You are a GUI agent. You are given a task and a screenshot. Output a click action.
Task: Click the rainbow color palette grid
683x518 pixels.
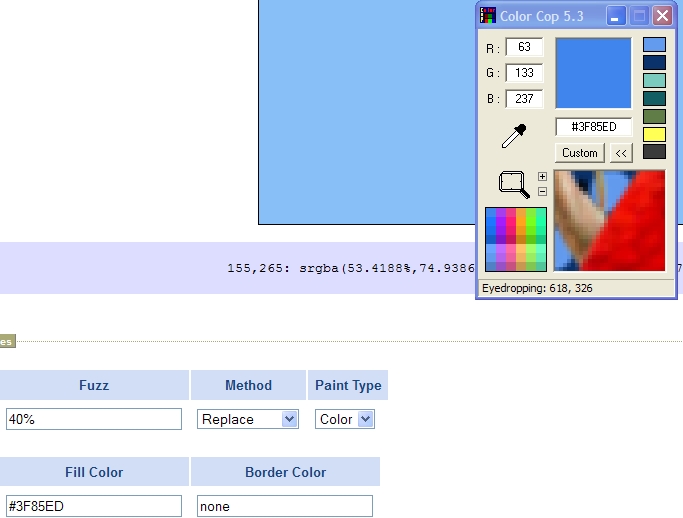516,239
